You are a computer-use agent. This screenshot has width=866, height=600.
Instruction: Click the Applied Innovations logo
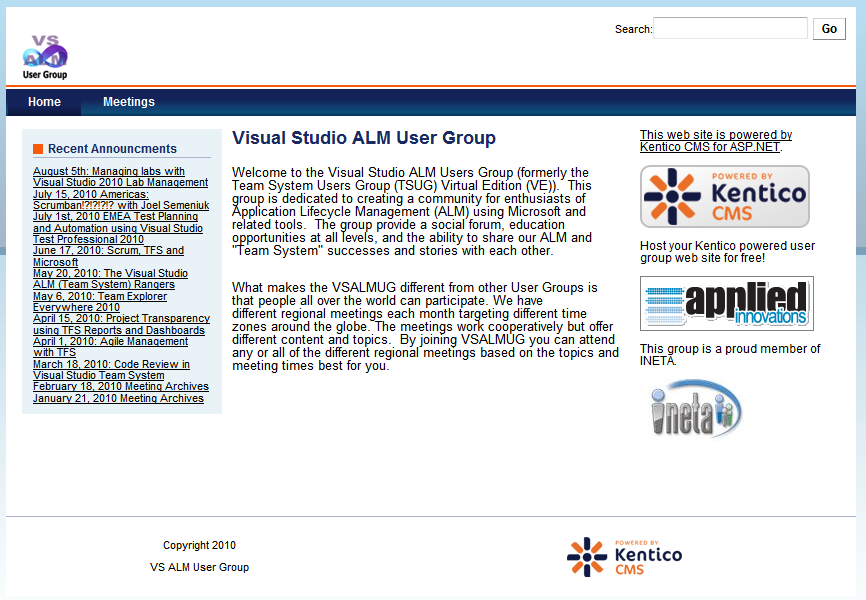click(x=727, y=303)
